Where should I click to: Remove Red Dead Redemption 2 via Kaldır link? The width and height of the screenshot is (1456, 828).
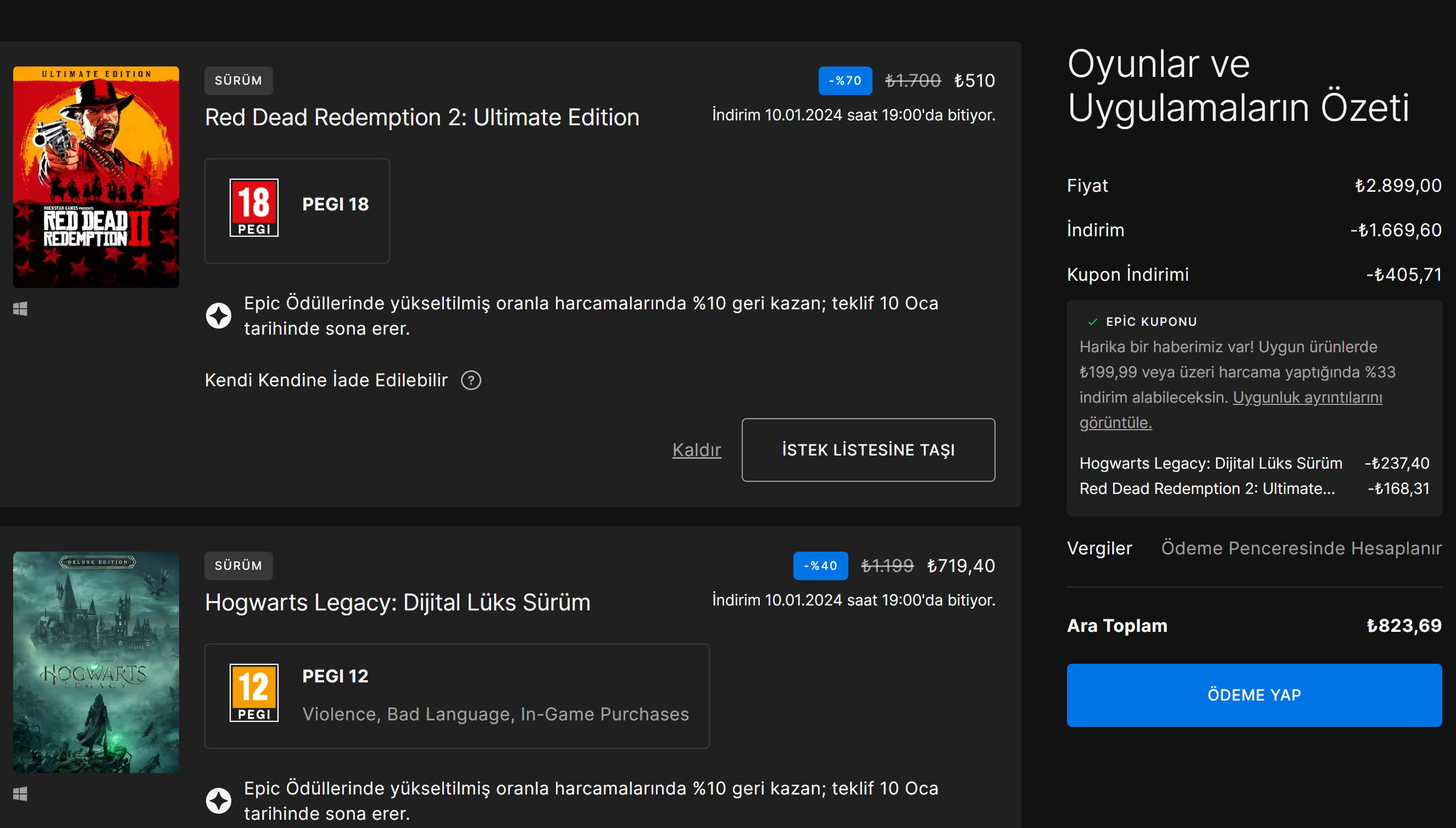697,450
